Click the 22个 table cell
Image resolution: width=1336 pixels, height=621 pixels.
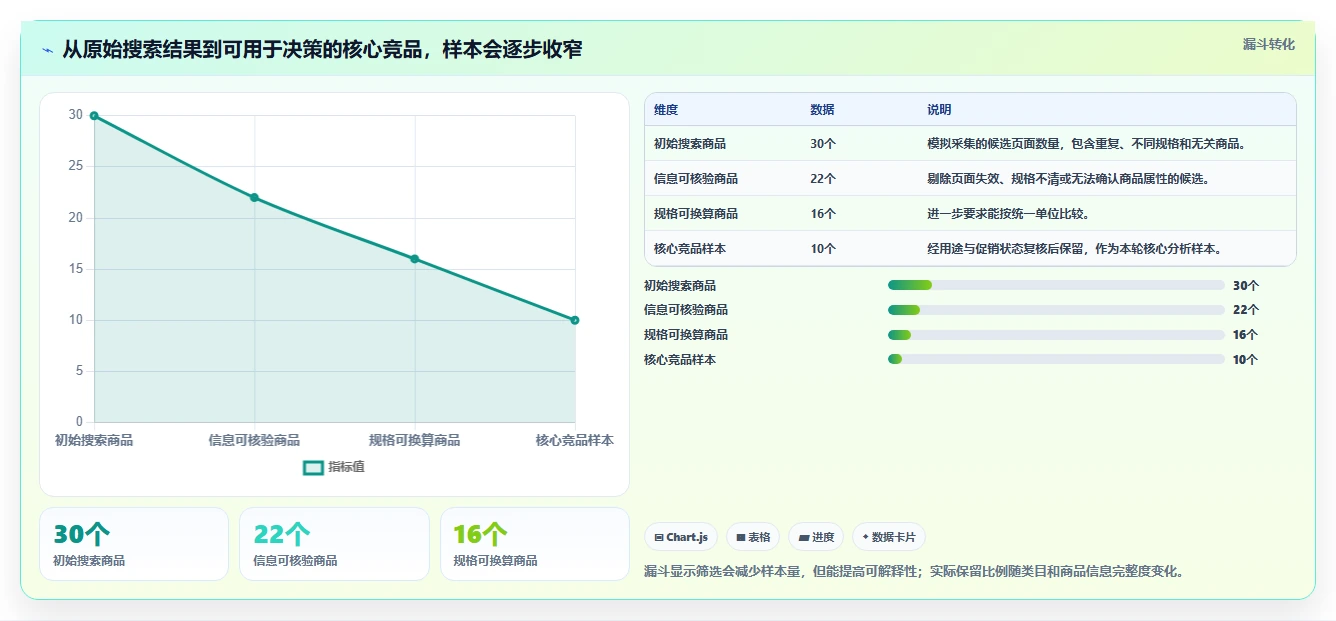(823, 179)
